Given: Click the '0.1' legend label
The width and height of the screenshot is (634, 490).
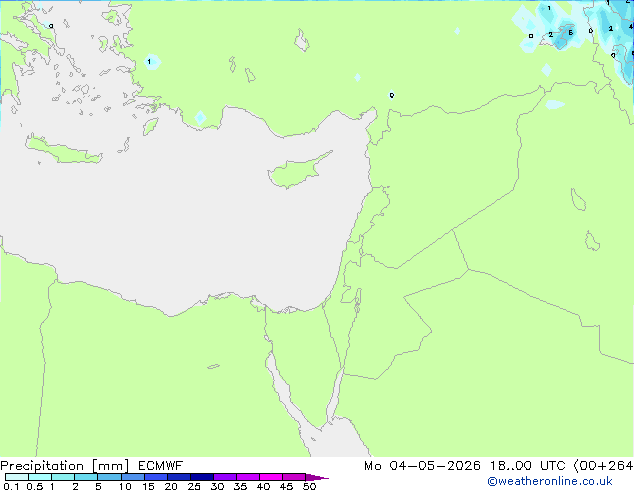Looking at the screenshot, I should tap(11, 486).
